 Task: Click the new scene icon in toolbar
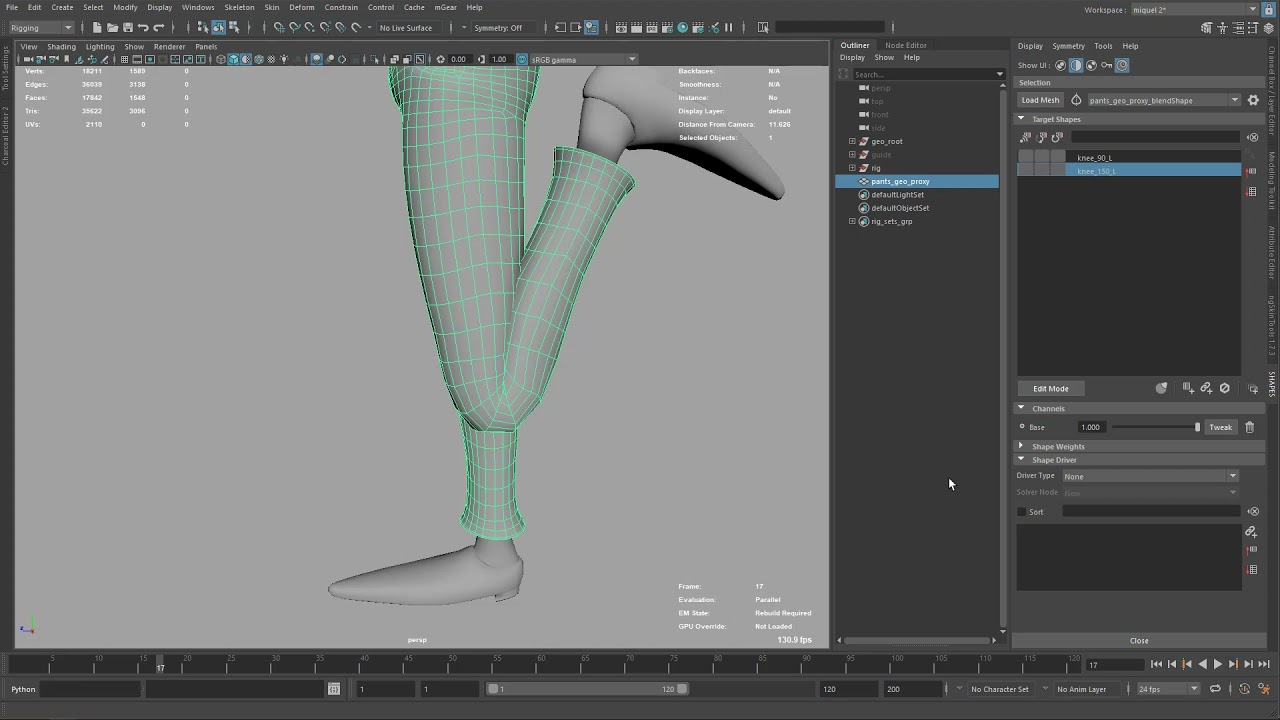pos(97,28)
